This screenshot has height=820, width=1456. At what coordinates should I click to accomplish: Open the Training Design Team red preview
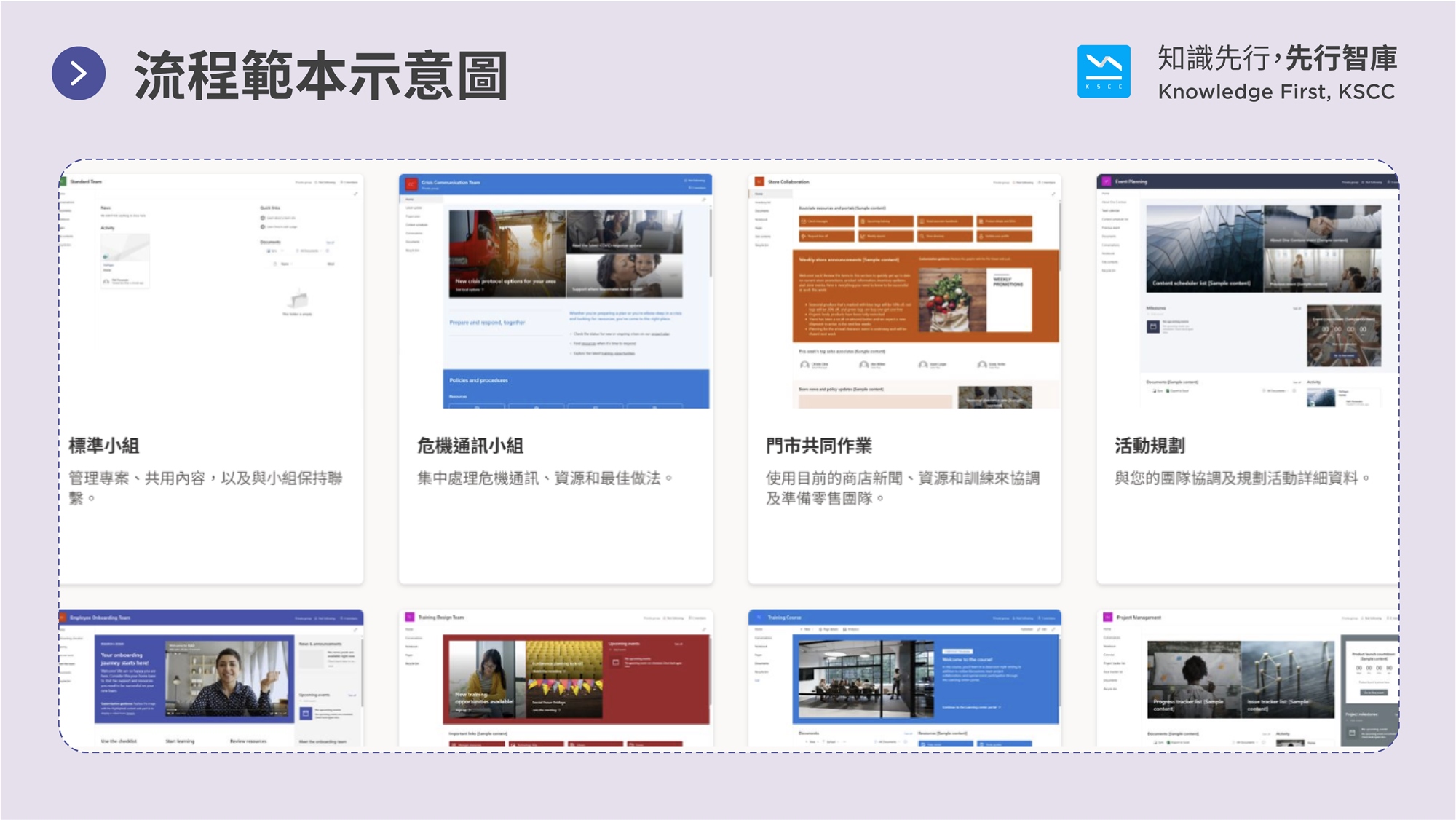pos(575,679)
